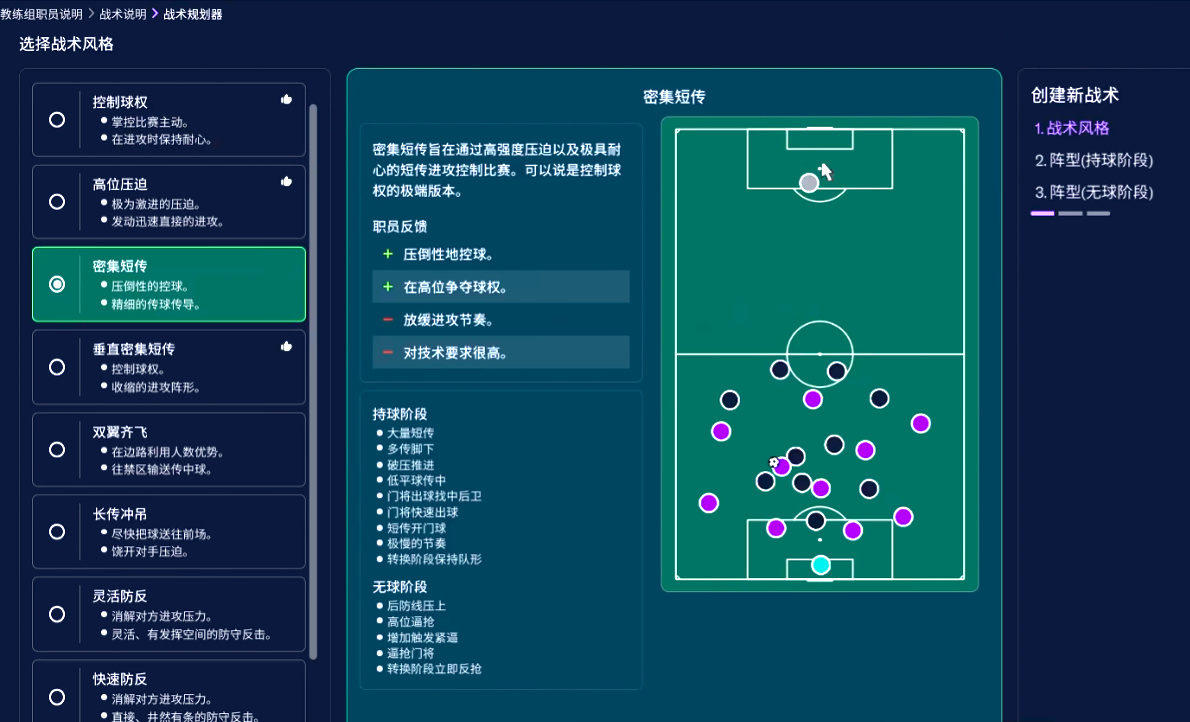Click the green plus icon beside 压倒性地控球

click(x=388, y=255)
